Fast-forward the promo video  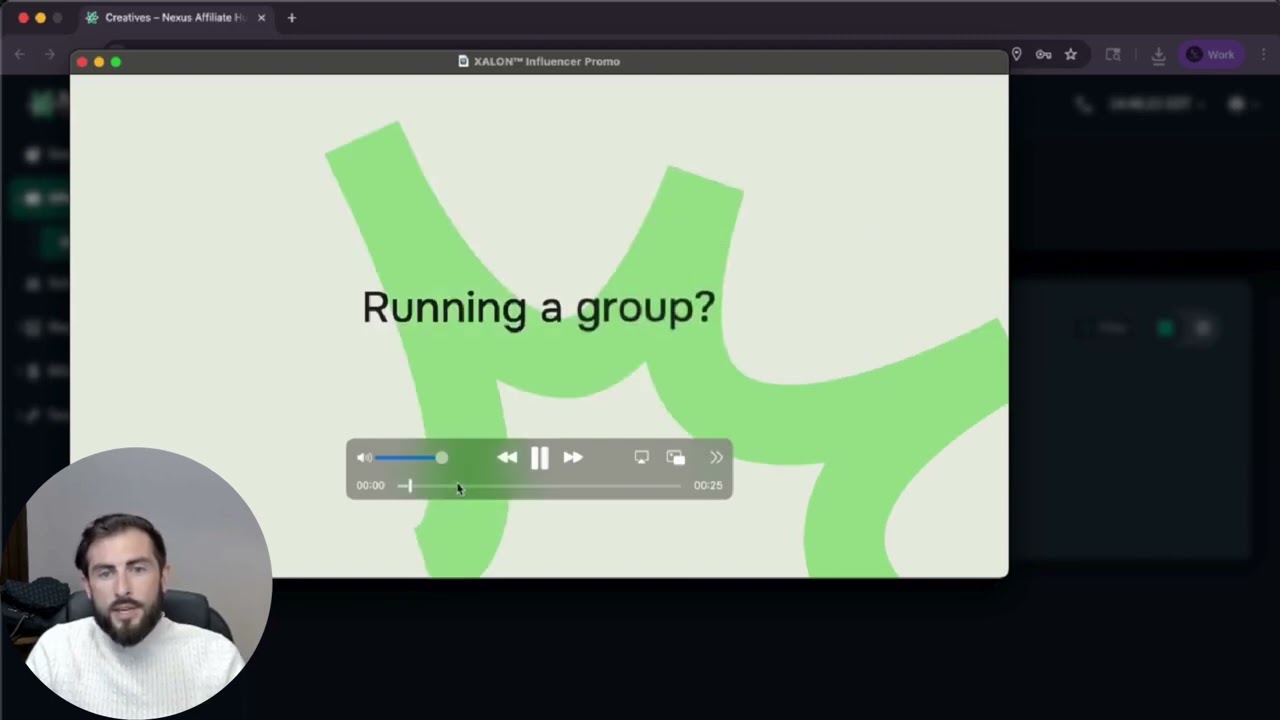[573, 458]
